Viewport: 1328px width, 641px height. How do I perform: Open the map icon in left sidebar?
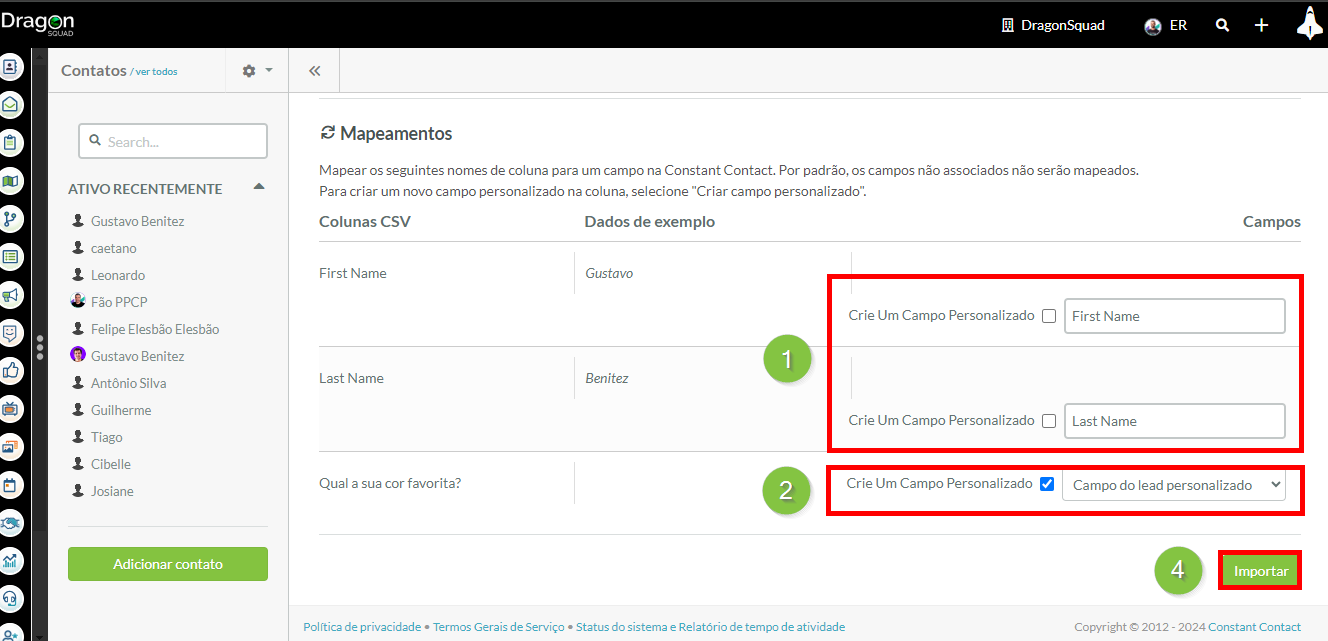coord(11,181)
